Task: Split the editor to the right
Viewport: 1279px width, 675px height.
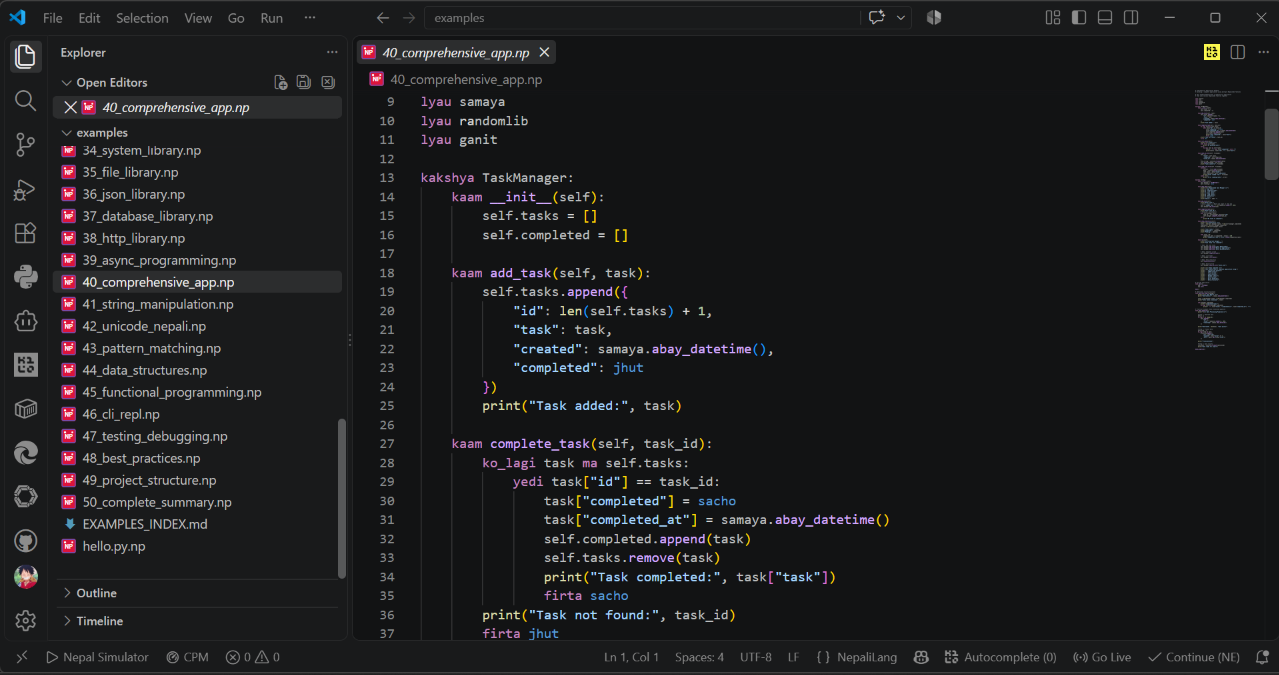Action: coord(1237,52)
